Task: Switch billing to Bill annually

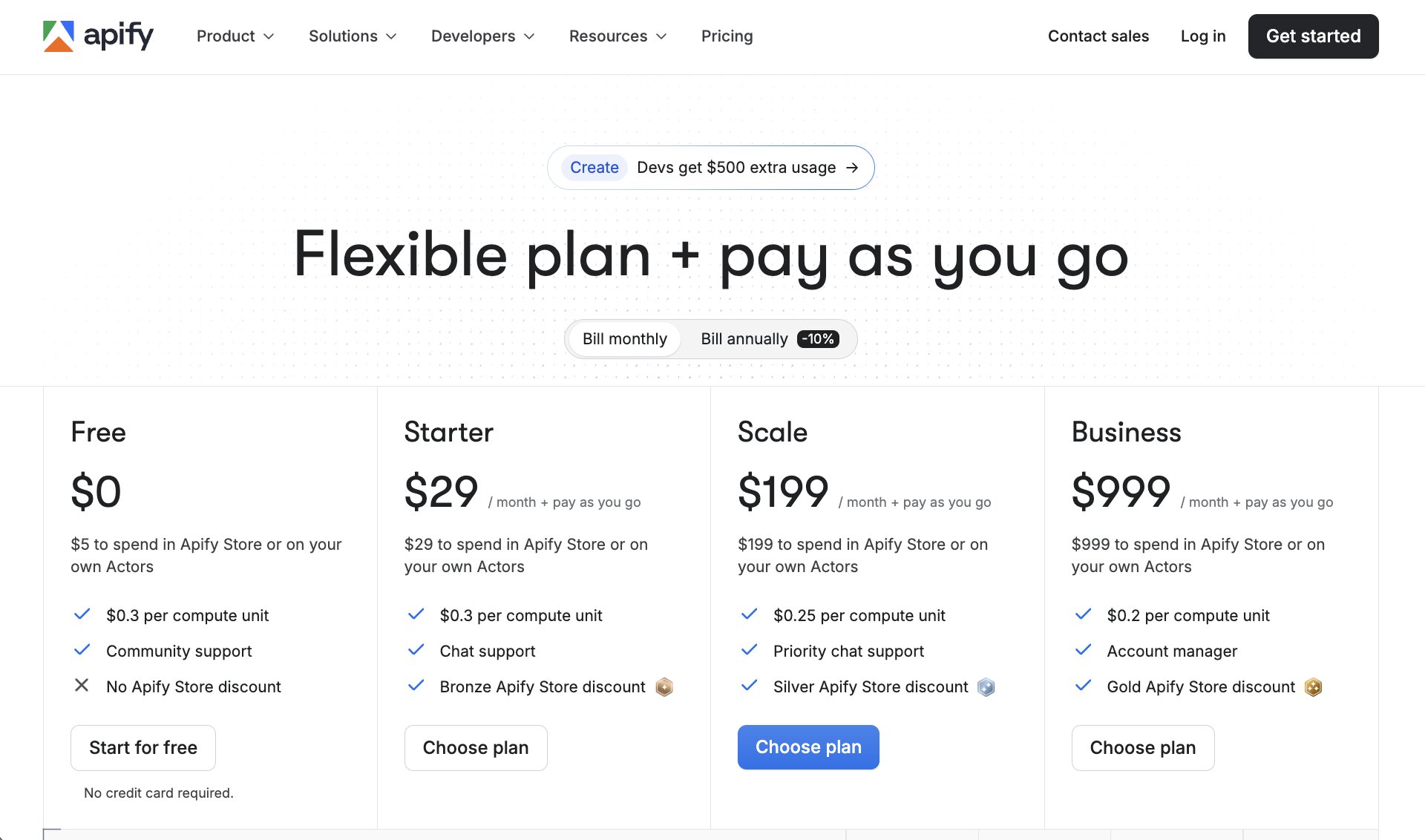Action: [744, 338]
